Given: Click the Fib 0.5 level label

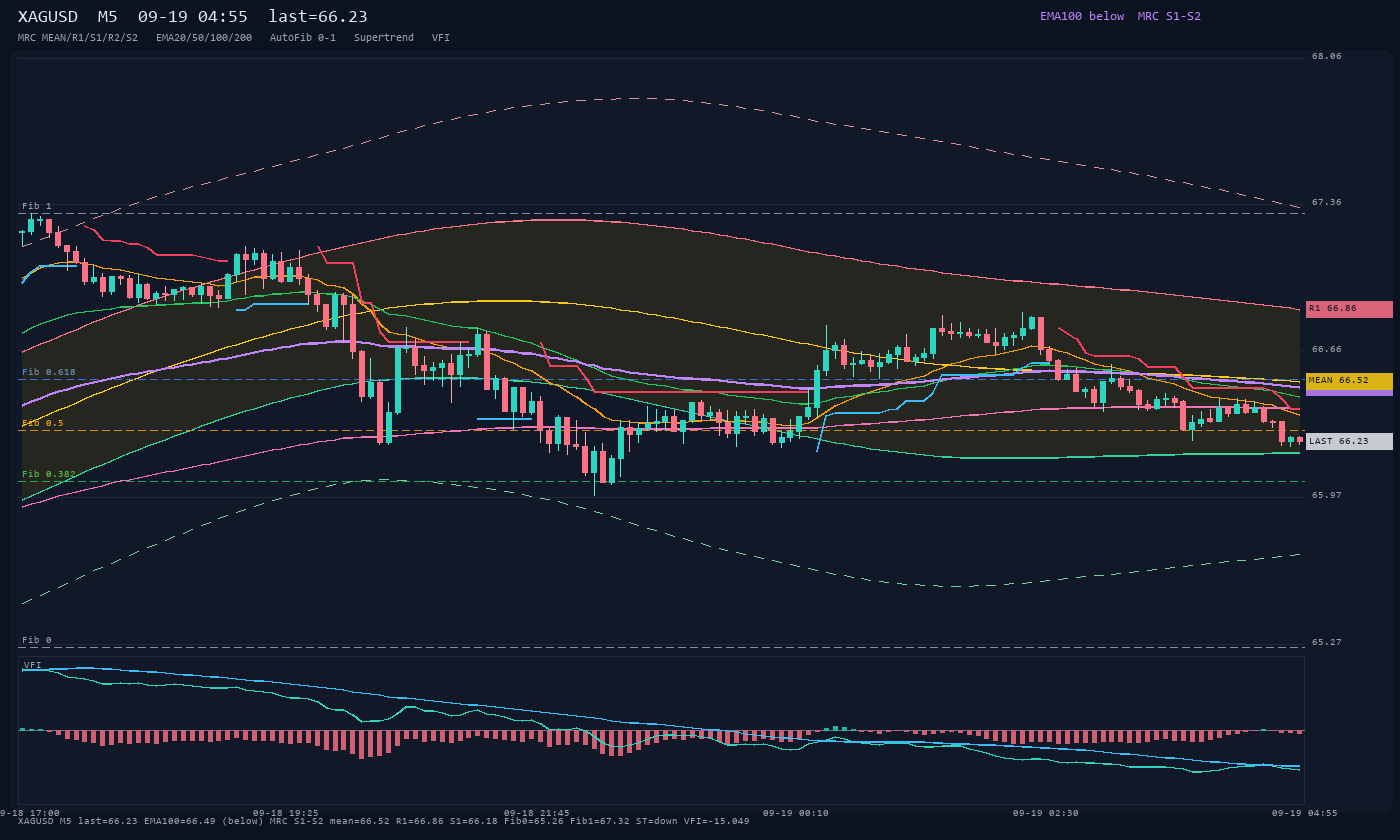Looking at the screenshot, I should click(x=43, y=423).
